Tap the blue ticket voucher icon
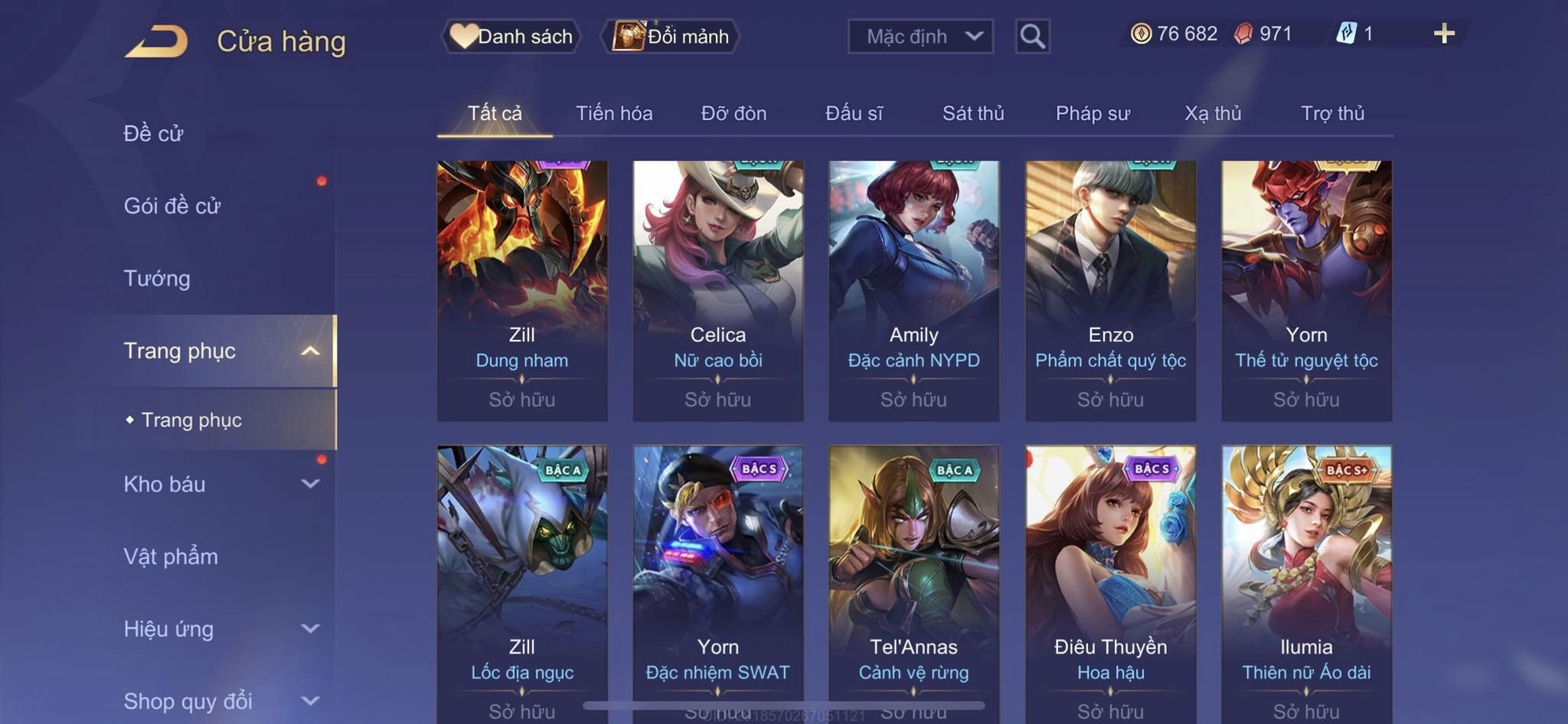The width and height of the screenshot is (1568, 724). point(1346,34)
